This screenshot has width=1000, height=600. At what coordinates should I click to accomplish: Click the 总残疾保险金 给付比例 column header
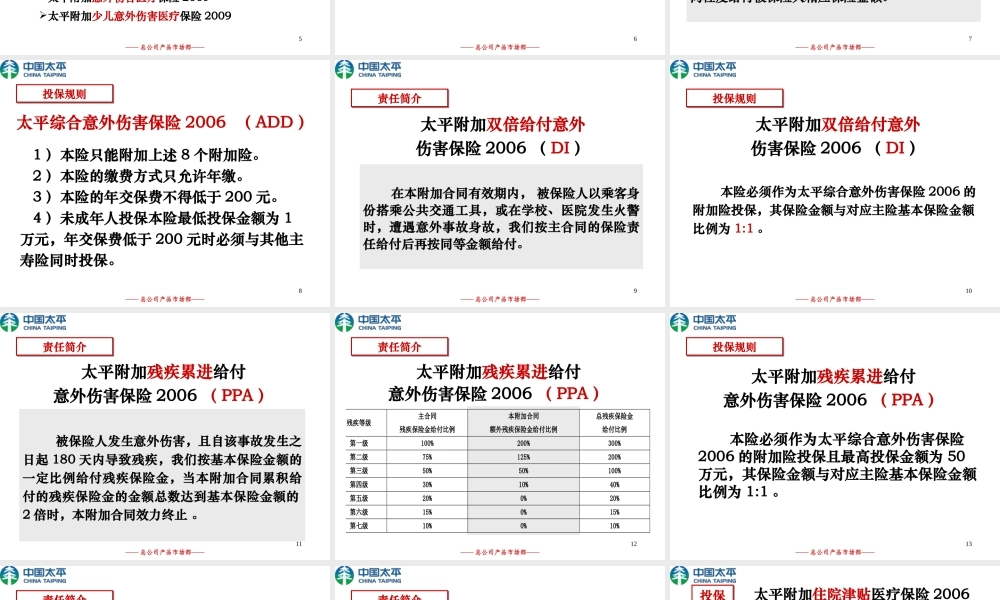(614, 422)
